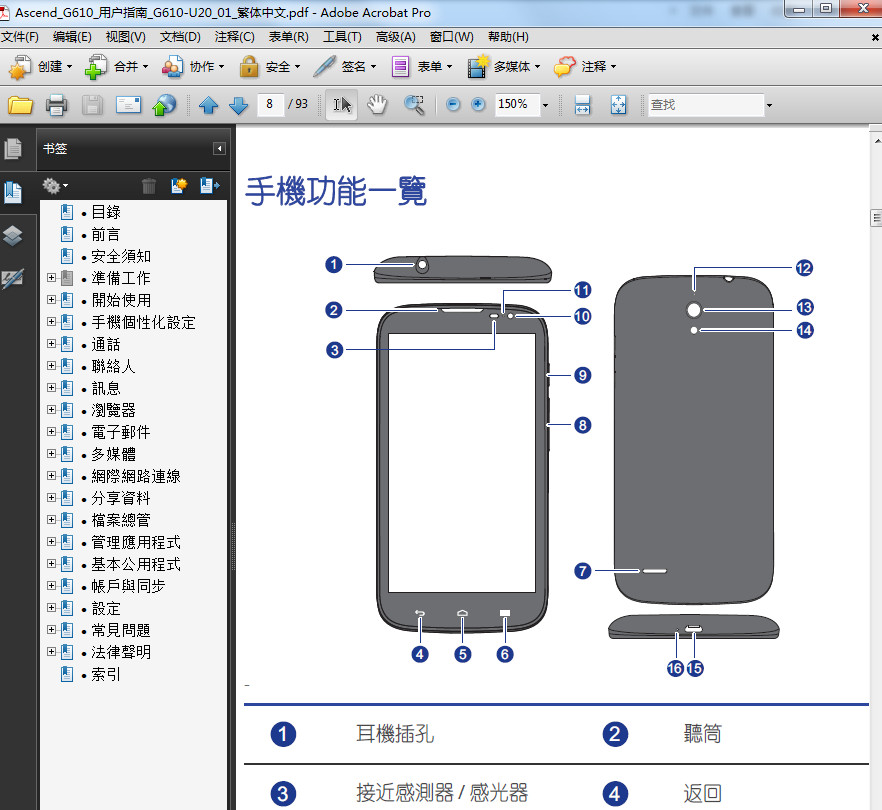The width and height of the screenshot is (882, 810).
Task: Expand the 通話 bookmark
Action: tap(51, 344)
